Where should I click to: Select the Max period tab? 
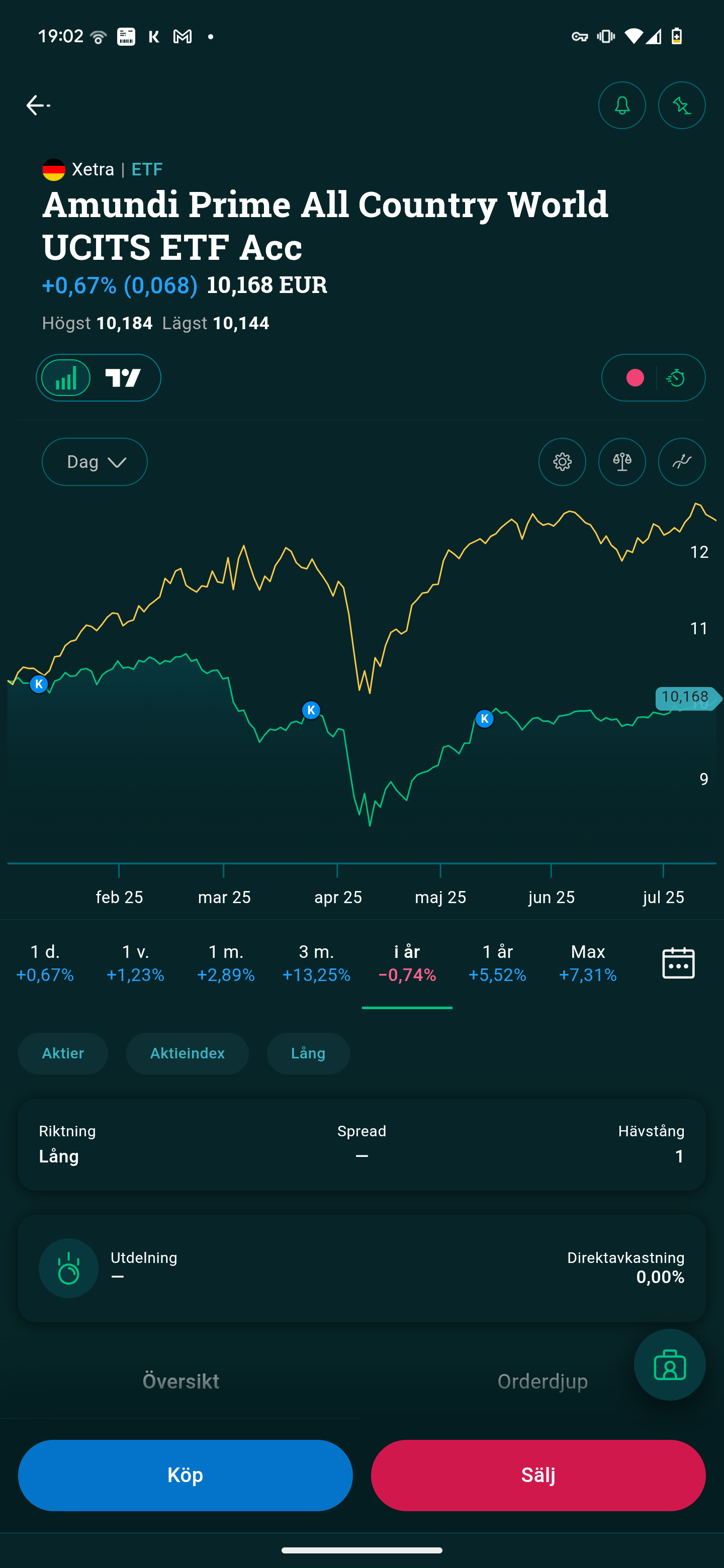(588, 963)
